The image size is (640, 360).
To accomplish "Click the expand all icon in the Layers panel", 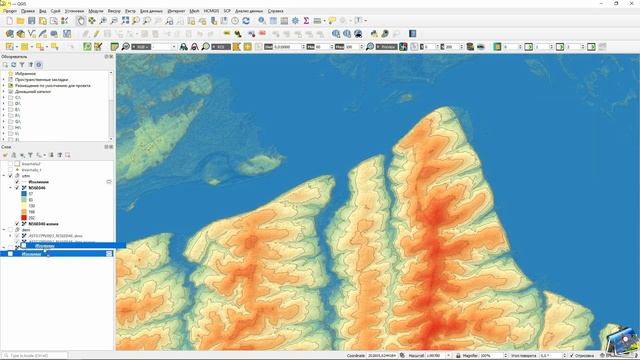I will point(51,155).
